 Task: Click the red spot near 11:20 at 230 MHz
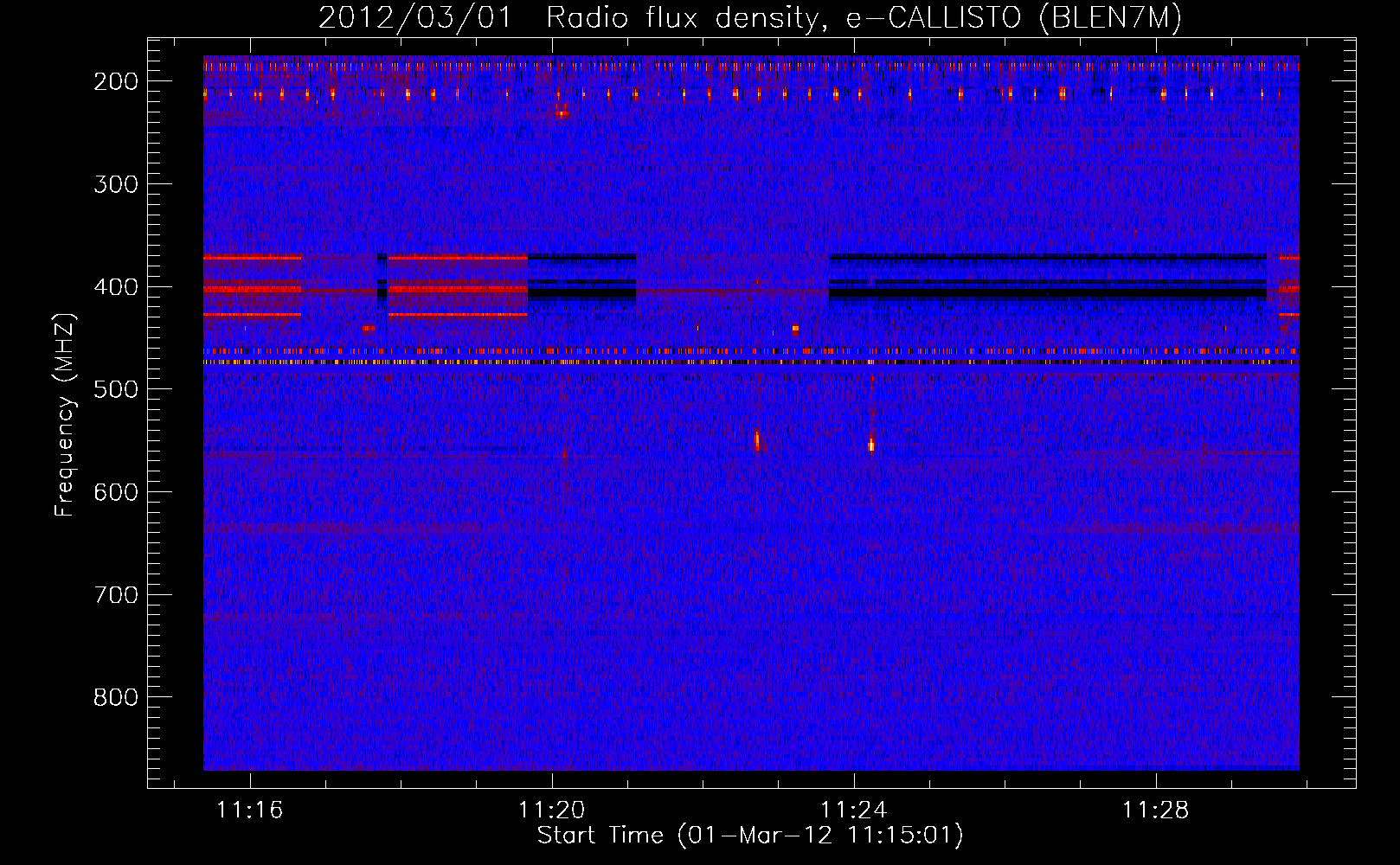[562, 112]
